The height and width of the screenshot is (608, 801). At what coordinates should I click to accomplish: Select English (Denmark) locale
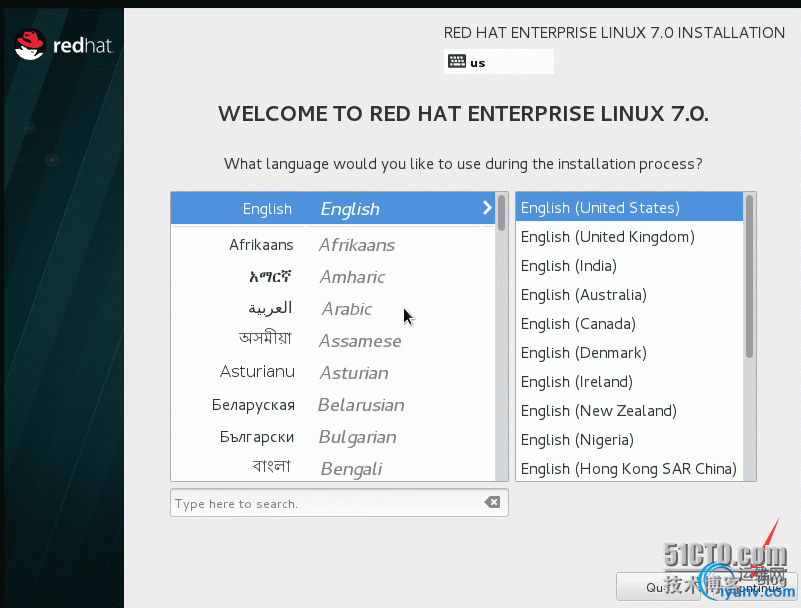point(629,353)
